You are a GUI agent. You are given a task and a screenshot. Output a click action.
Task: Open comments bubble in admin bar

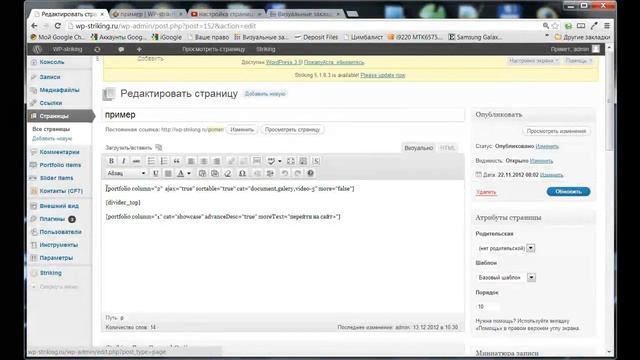coord(121,49)
